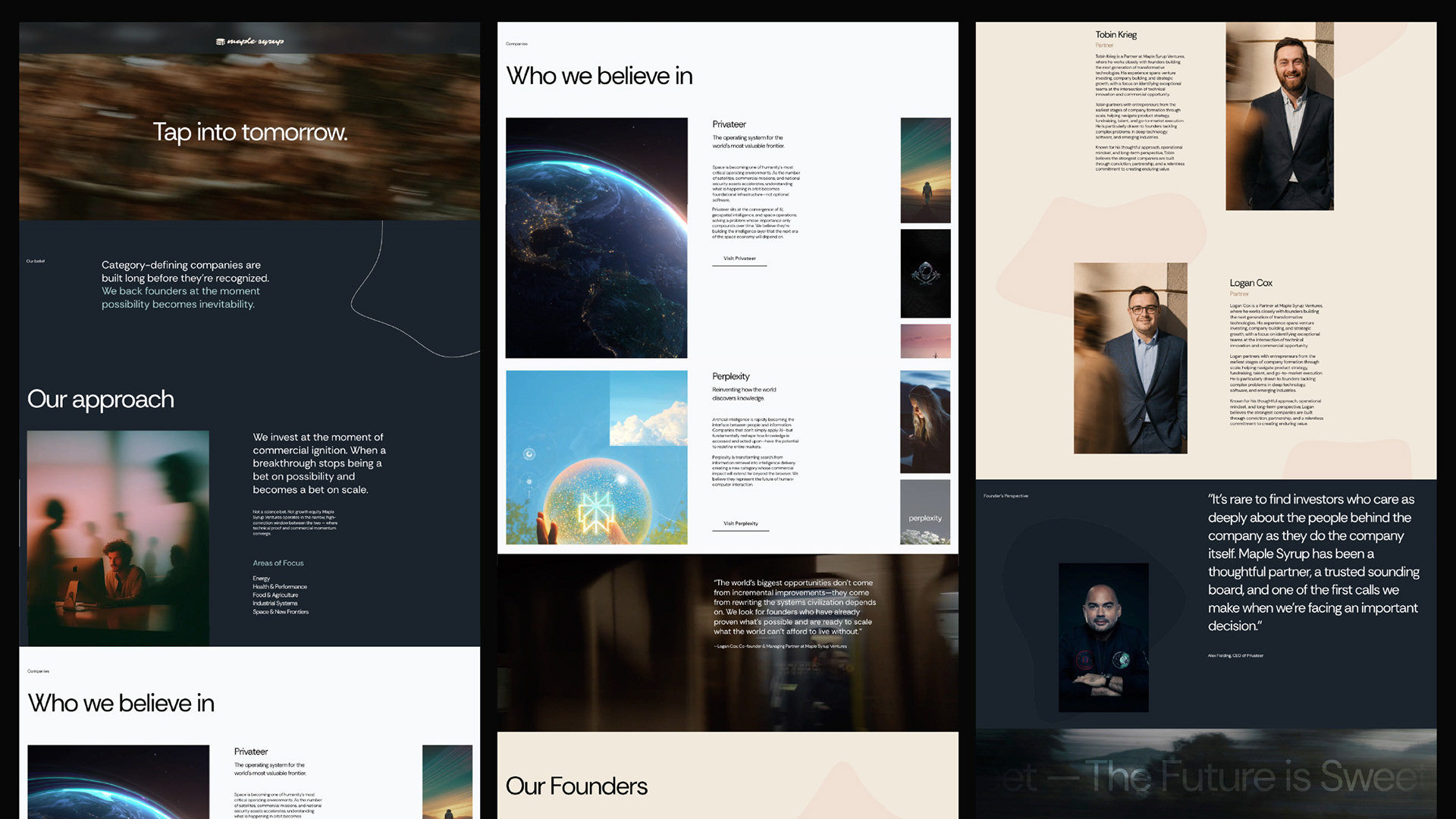
Task: Click the 'Category-defining companies' belief statement
Action: click(186, 284)
